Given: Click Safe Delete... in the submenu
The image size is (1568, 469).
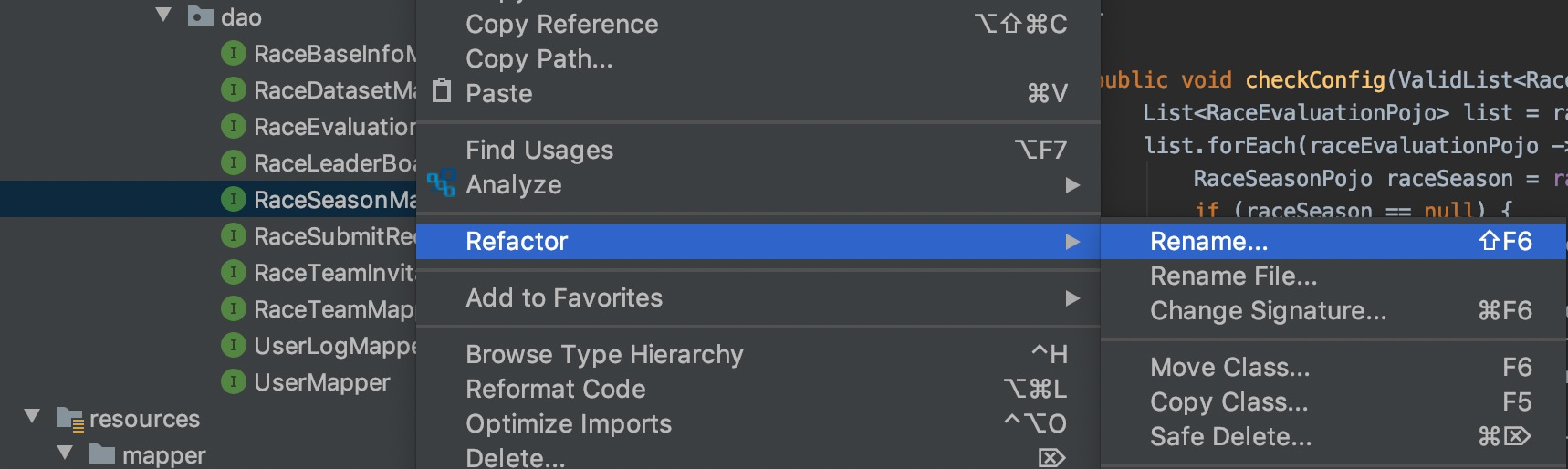Looking at the screenshot, I should (1230, 437).
